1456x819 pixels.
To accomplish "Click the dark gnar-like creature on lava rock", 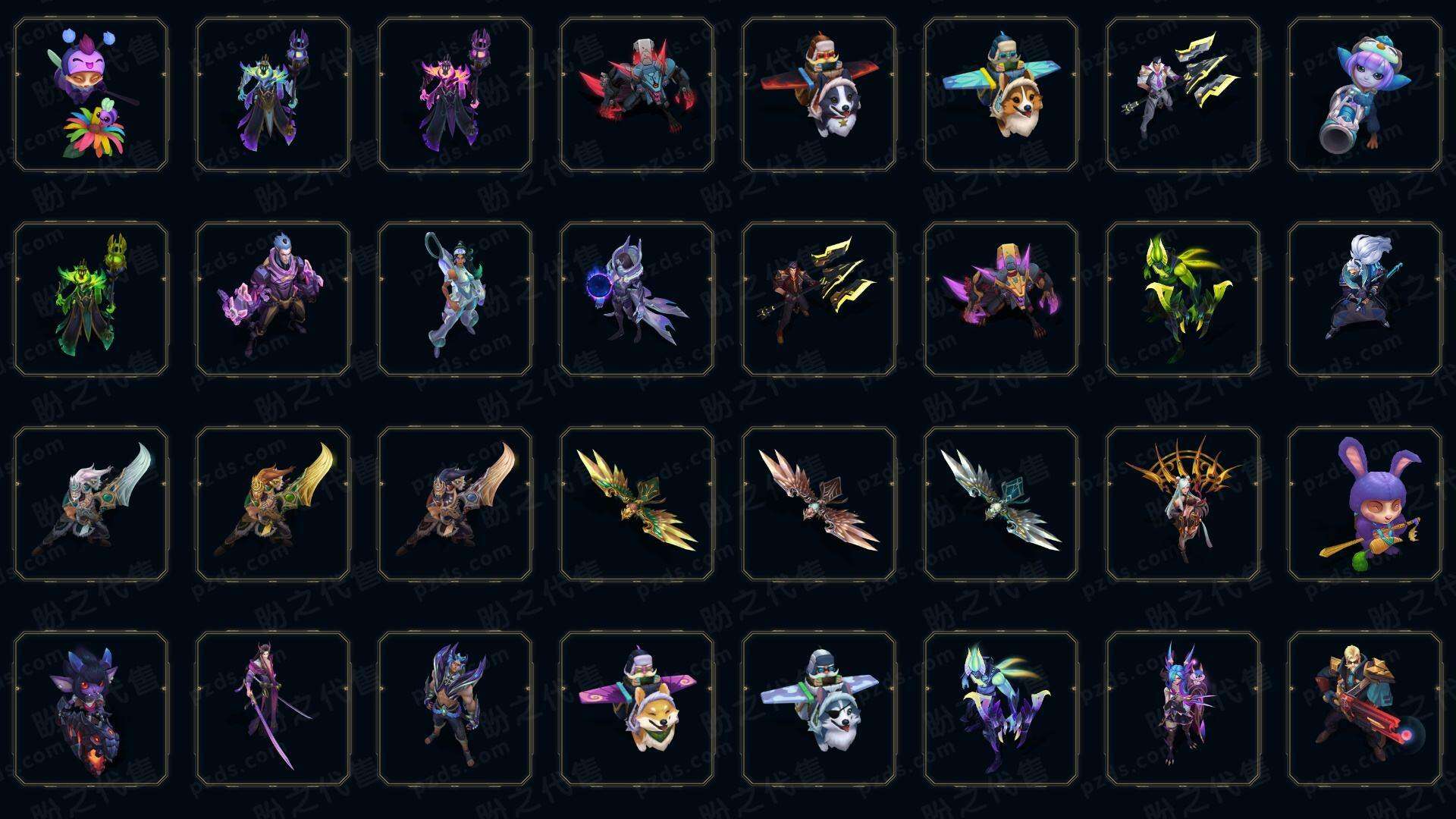I will (x=91, y=708).
